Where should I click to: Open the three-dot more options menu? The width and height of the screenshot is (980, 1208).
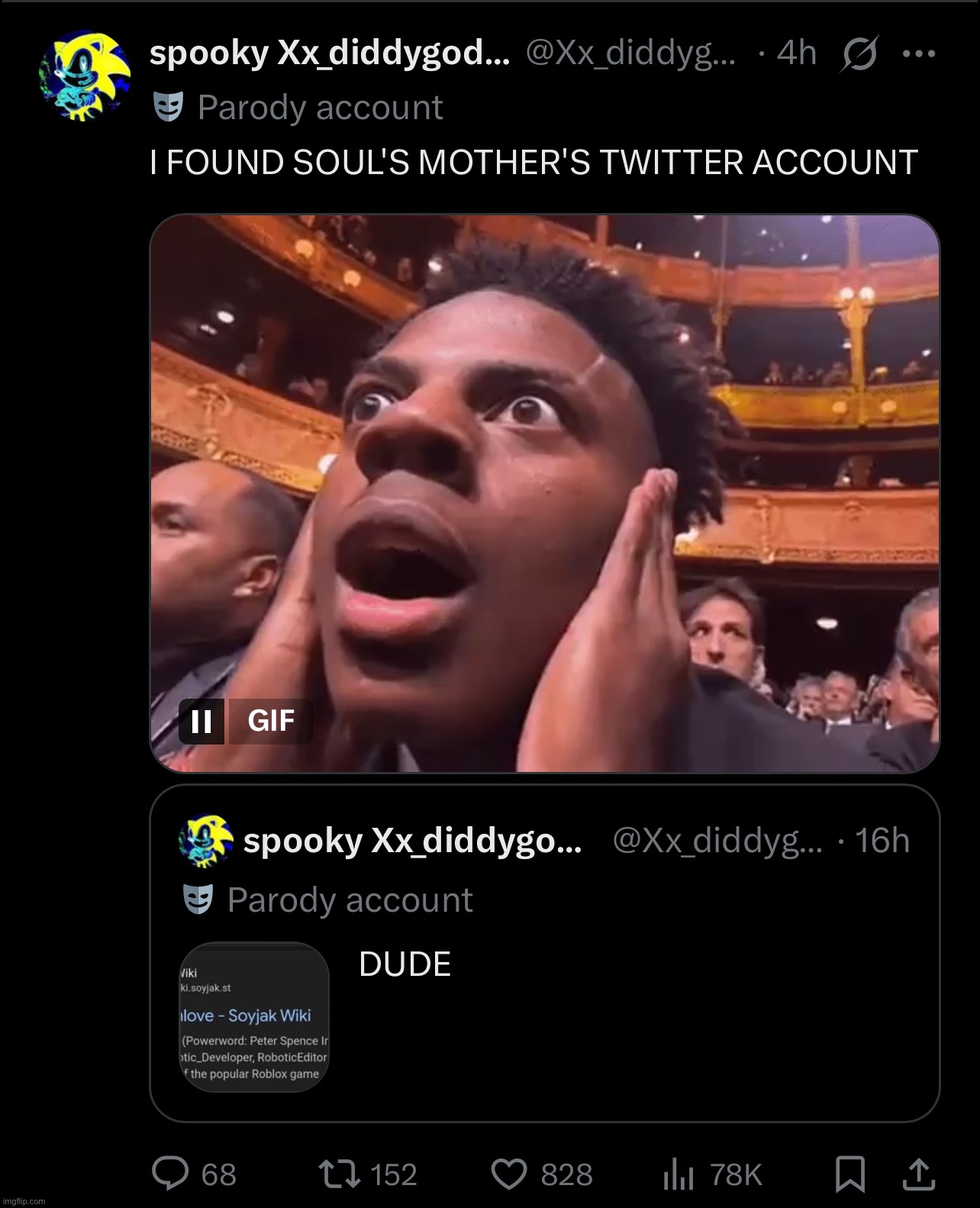click(918, 53)
